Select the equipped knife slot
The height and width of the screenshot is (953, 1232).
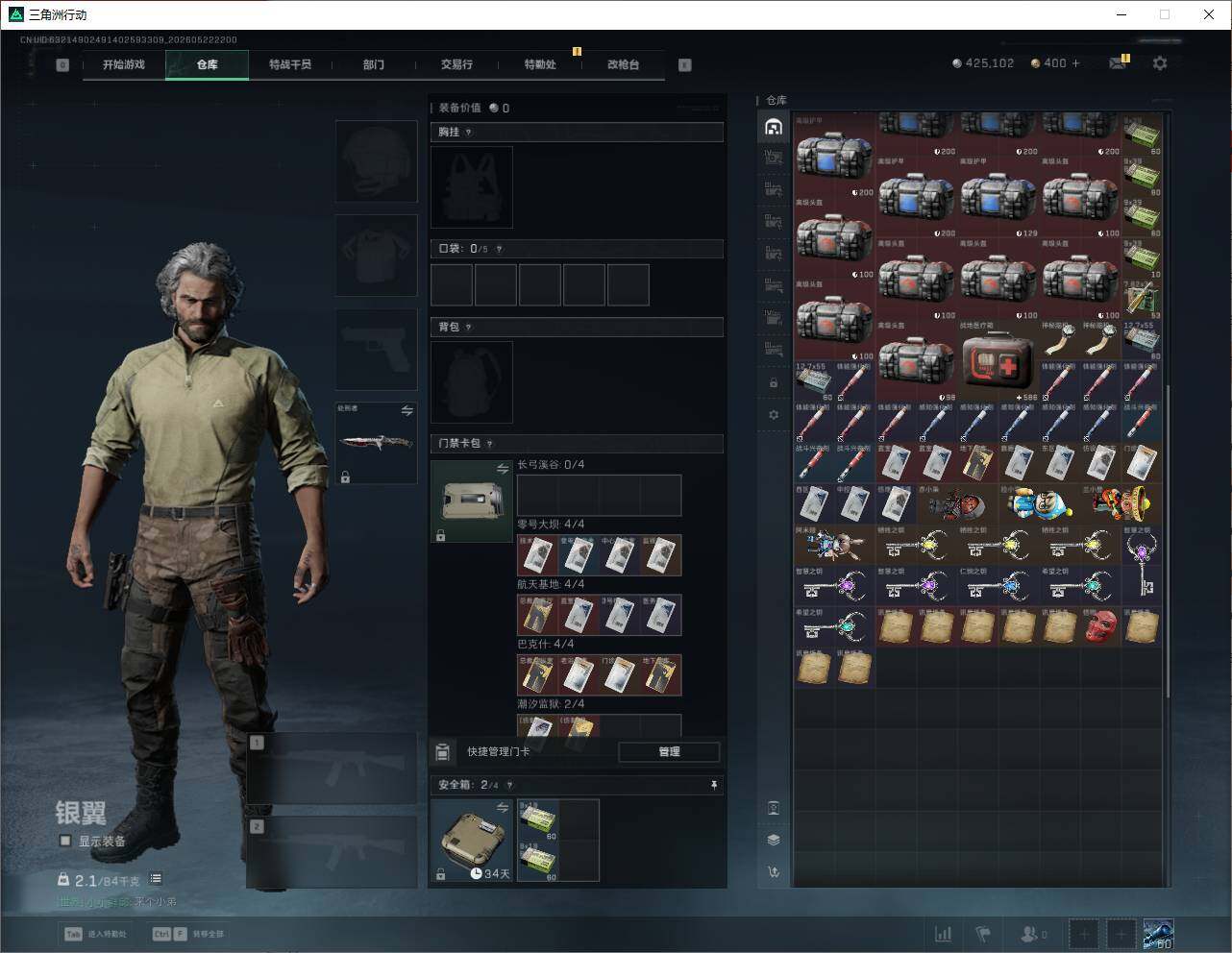point(376,443)
